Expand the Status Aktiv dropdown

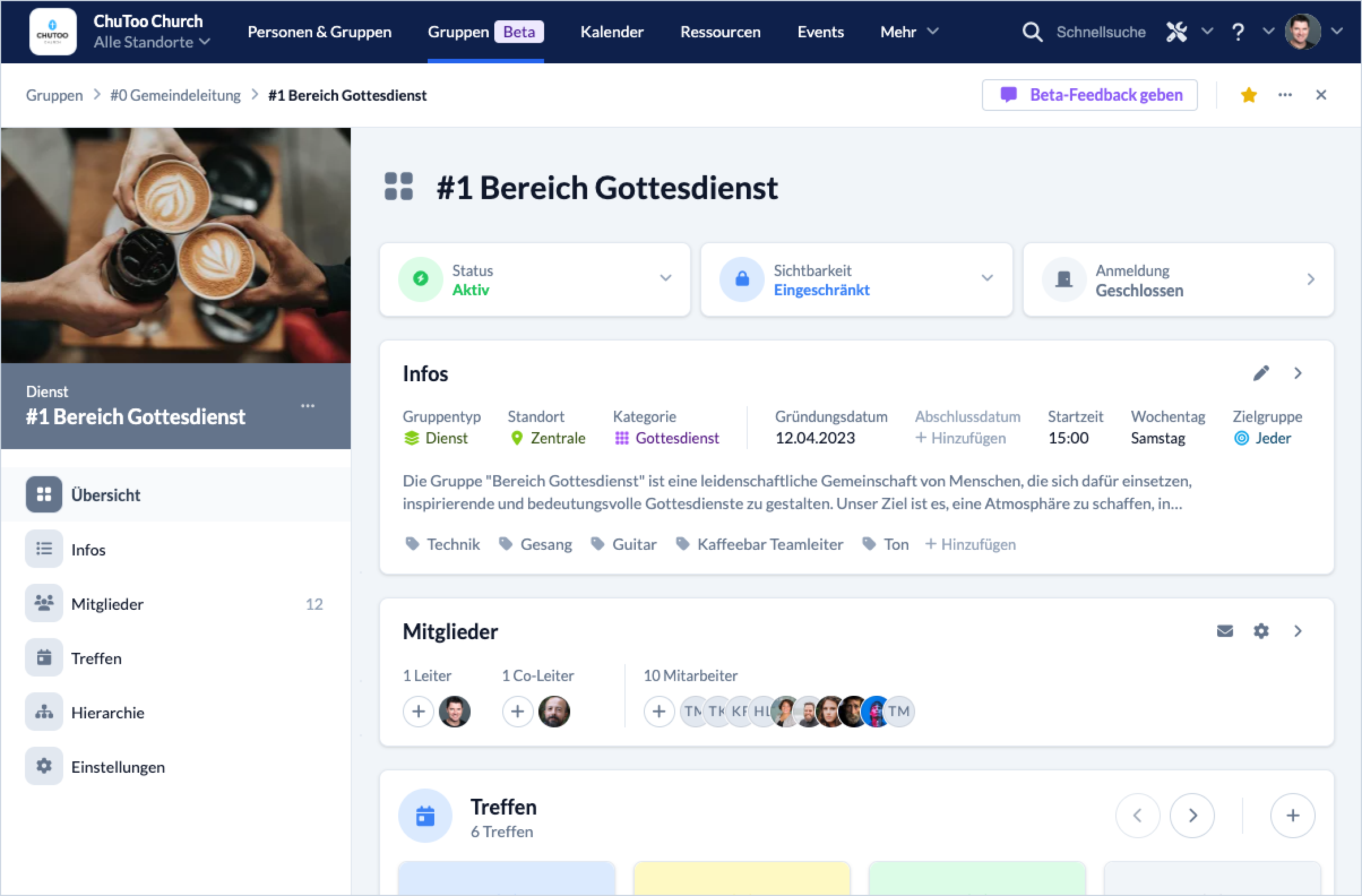point(665,279)
